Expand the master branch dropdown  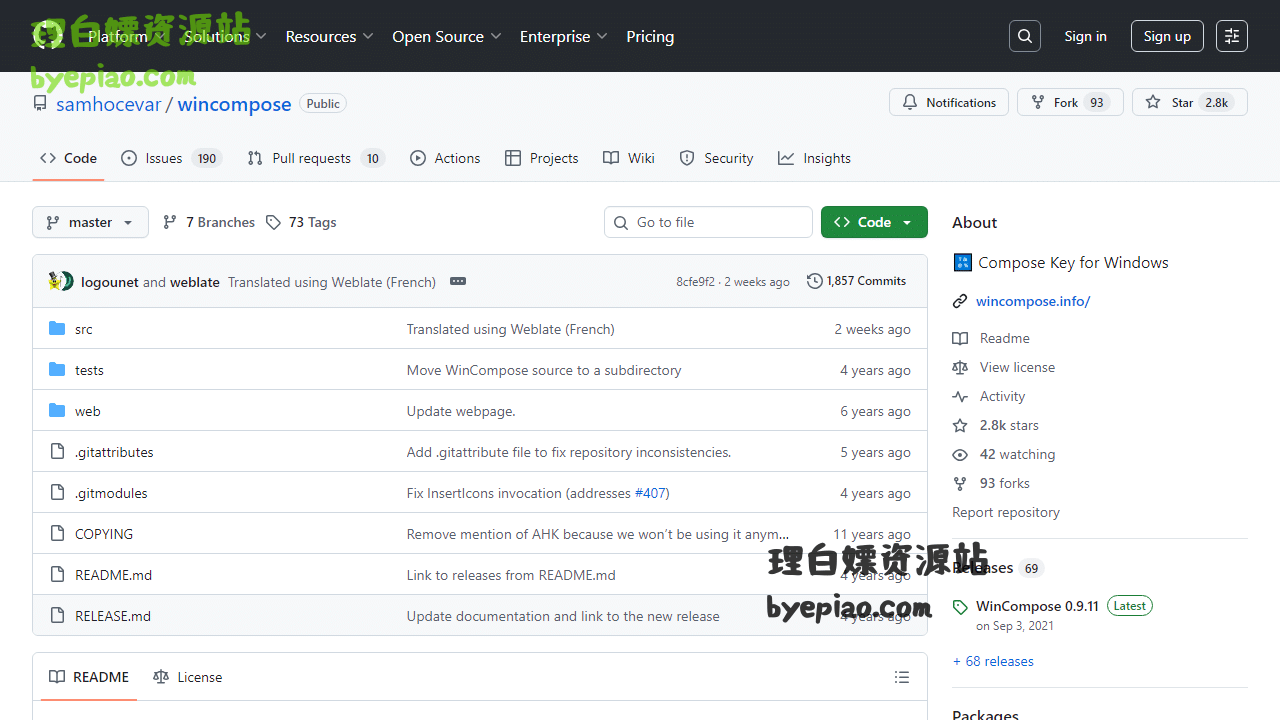pyautogui.click(x=90, y=222)
